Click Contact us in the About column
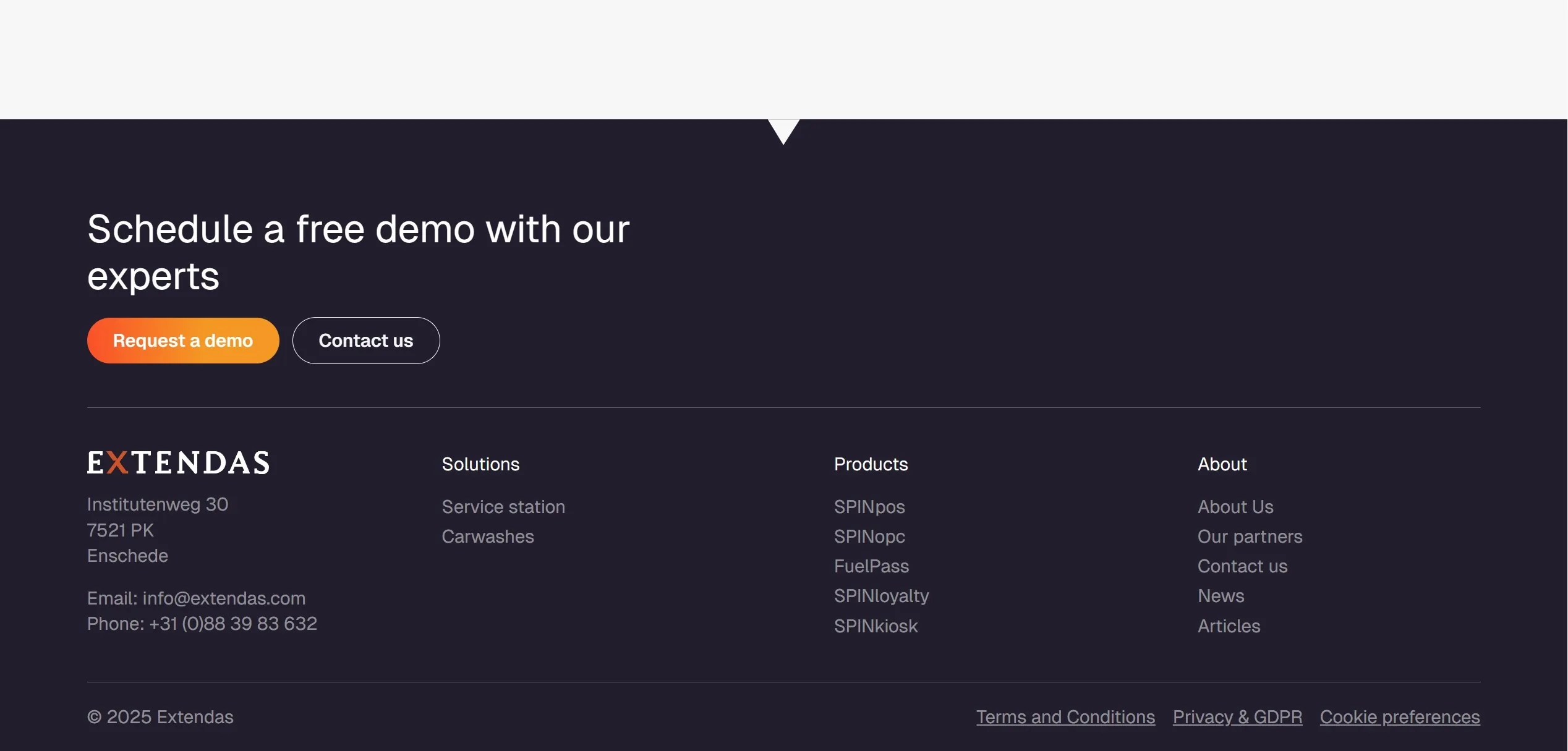This screenshot has height=751, width=1568. 1242,566
